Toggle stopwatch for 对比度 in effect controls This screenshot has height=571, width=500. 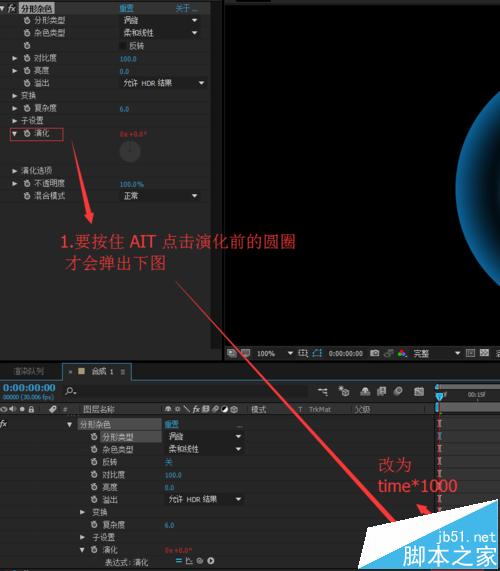[x=27, y=58]
